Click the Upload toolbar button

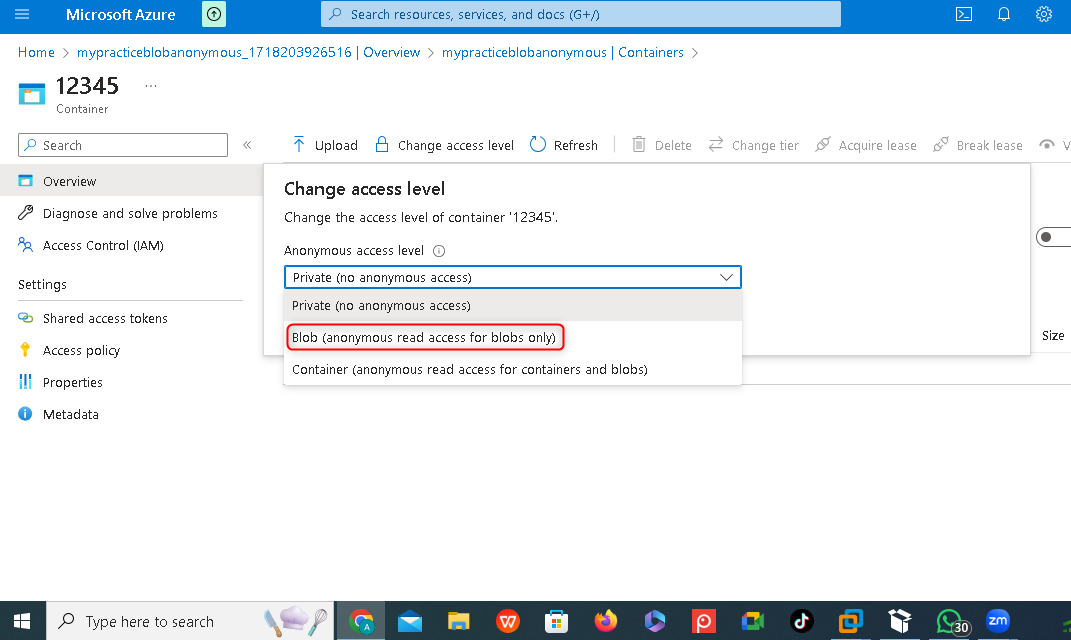pyautogui.click(x=325, y=145)
